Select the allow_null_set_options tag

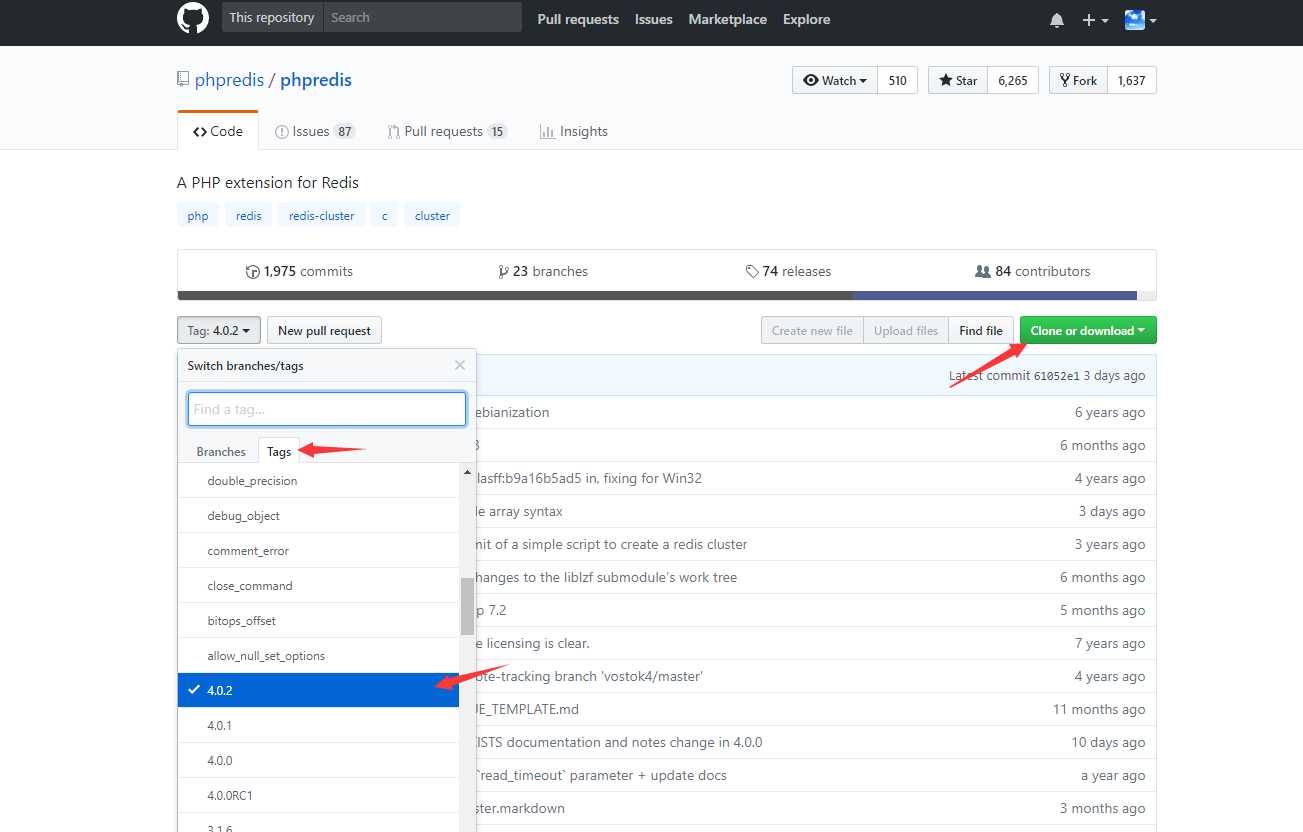pos(318,656)
